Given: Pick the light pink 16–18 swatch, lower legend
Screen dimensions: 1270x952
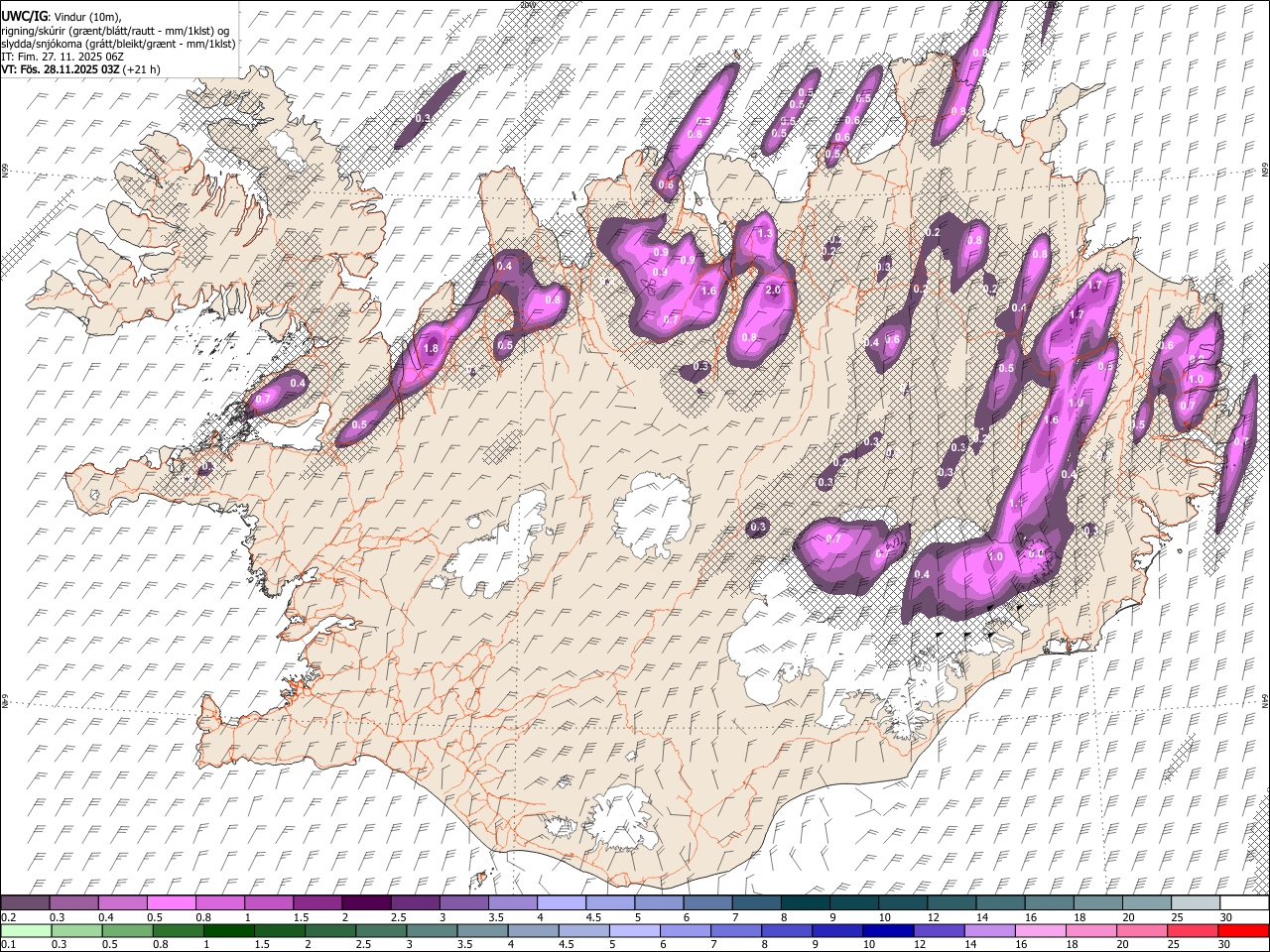Looking at the screenshot, I should (1040, 930).
